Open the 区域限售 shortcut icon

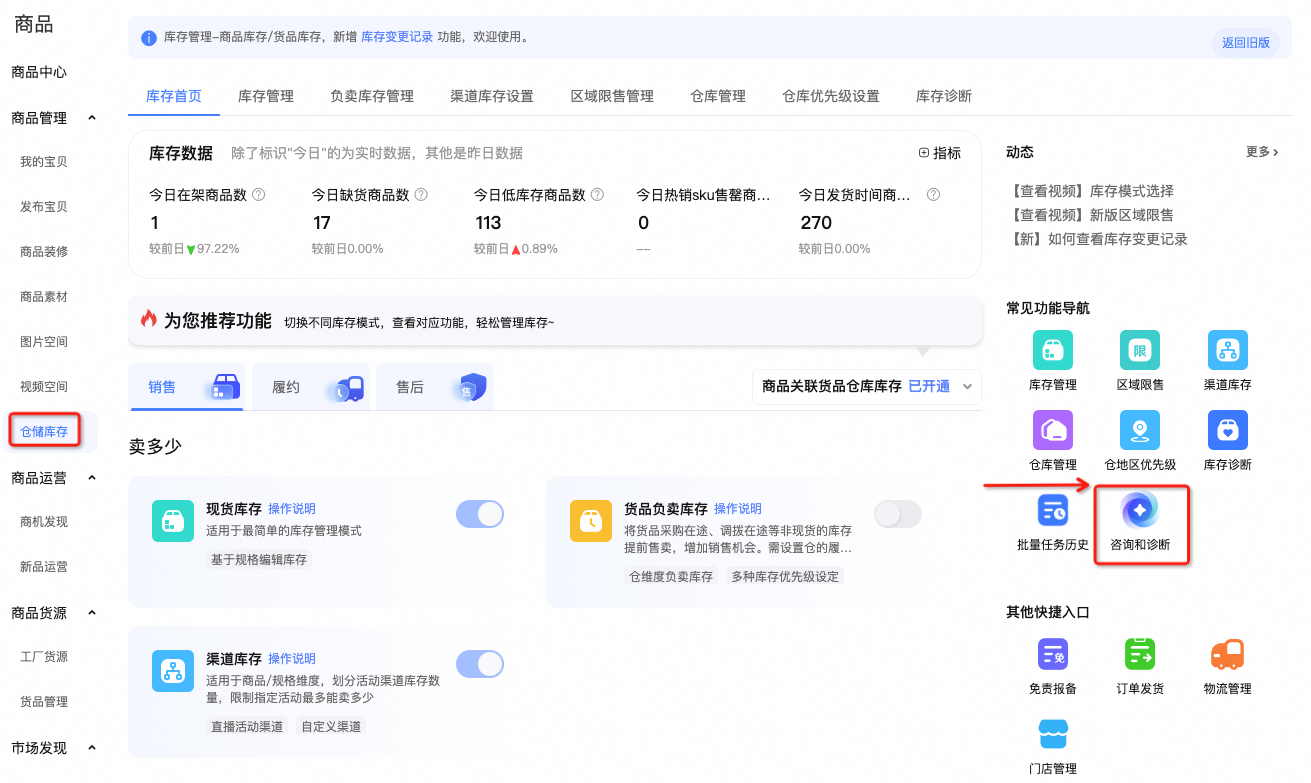[1140, 350]
